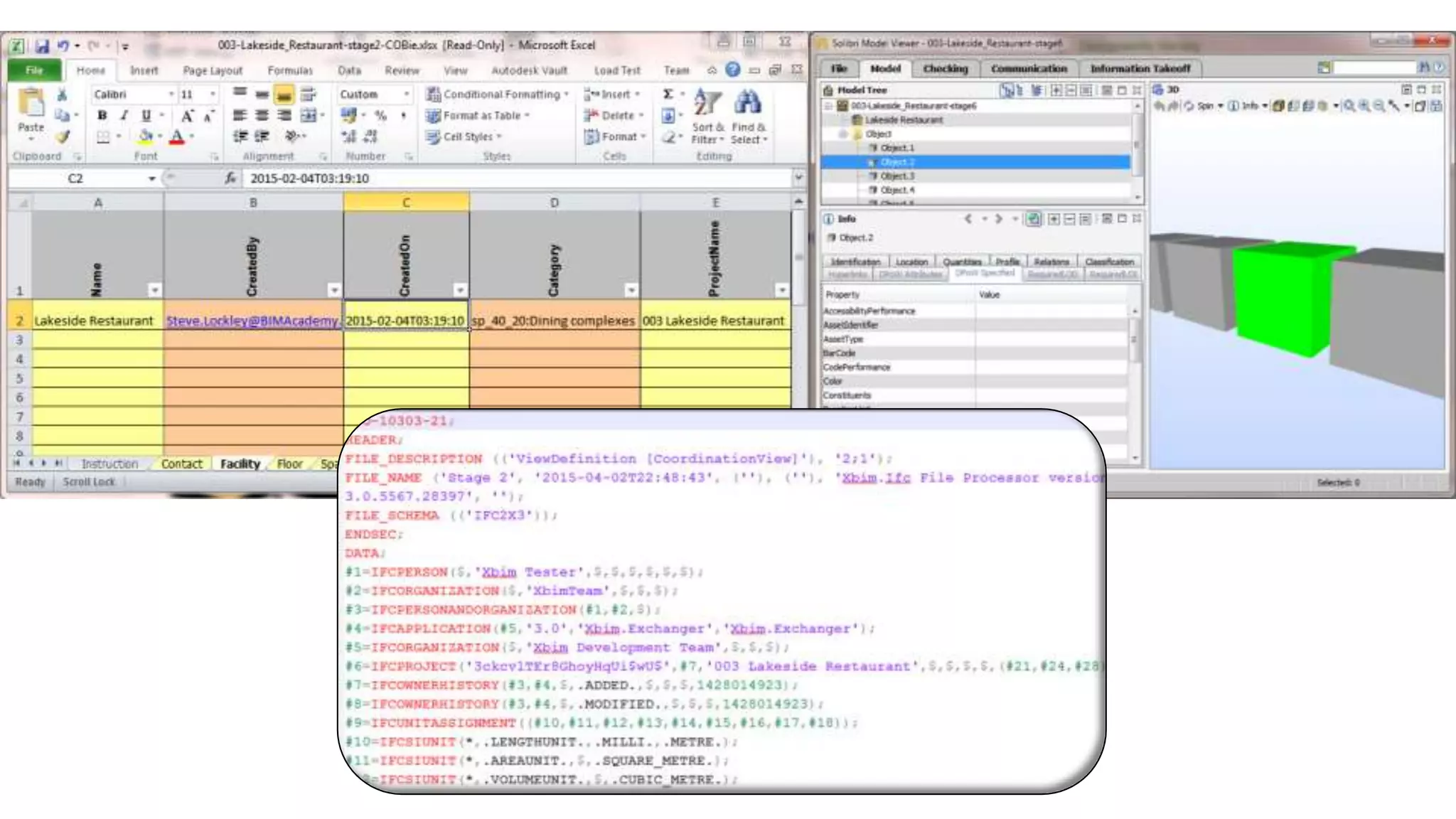
Task: Click the Format Painter brush icon
Action: coord(63,136)
